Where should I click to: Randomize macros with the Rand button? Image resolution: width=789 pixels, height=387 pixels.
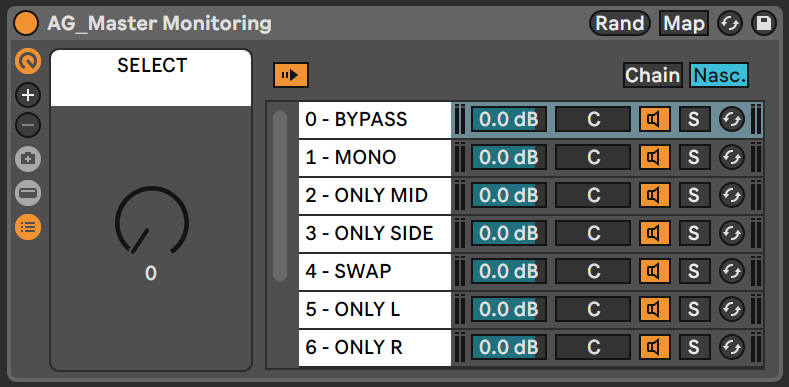click(619, 23)
